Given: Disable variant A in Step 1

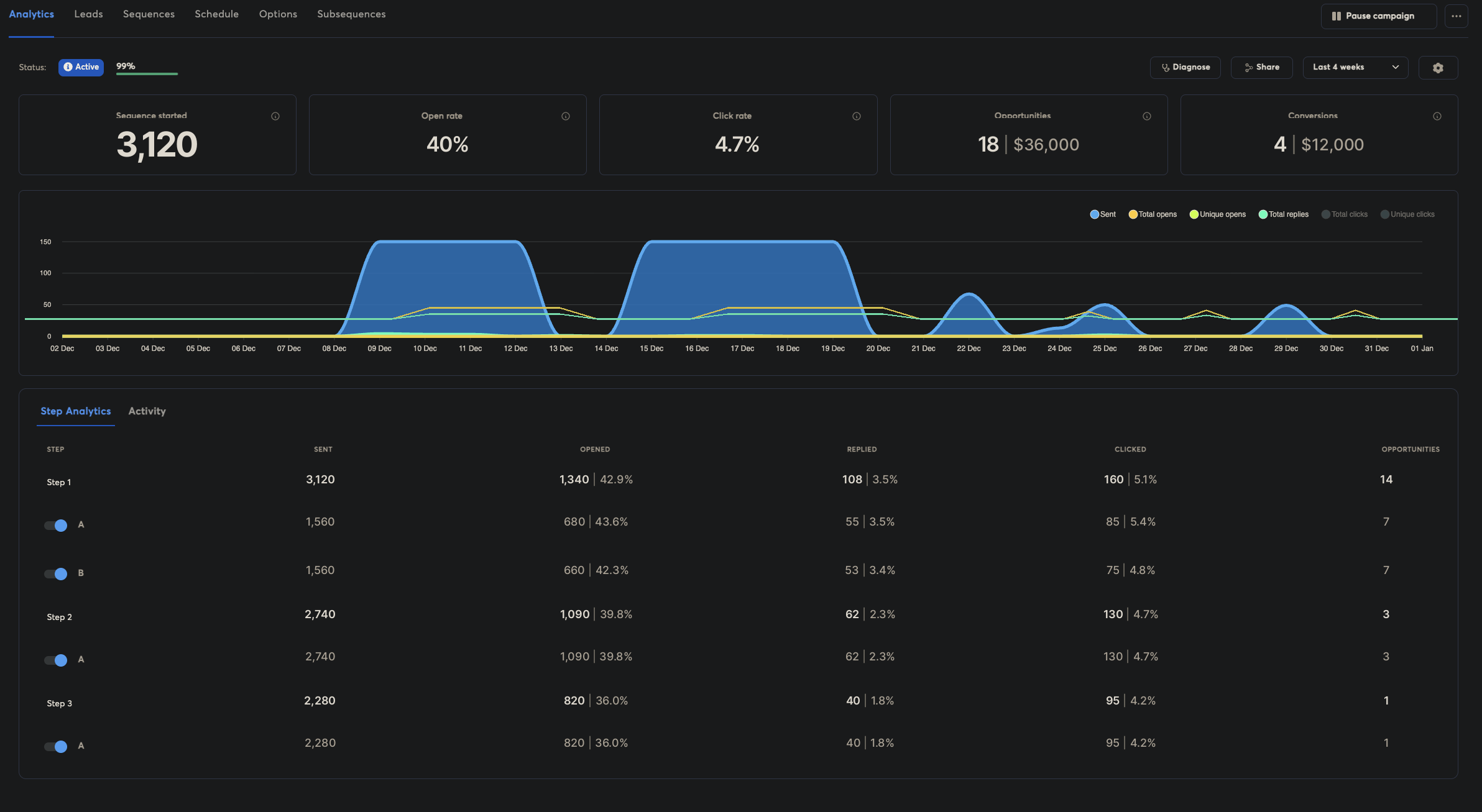Looking at the screenshot, I should tap(56, 525).
